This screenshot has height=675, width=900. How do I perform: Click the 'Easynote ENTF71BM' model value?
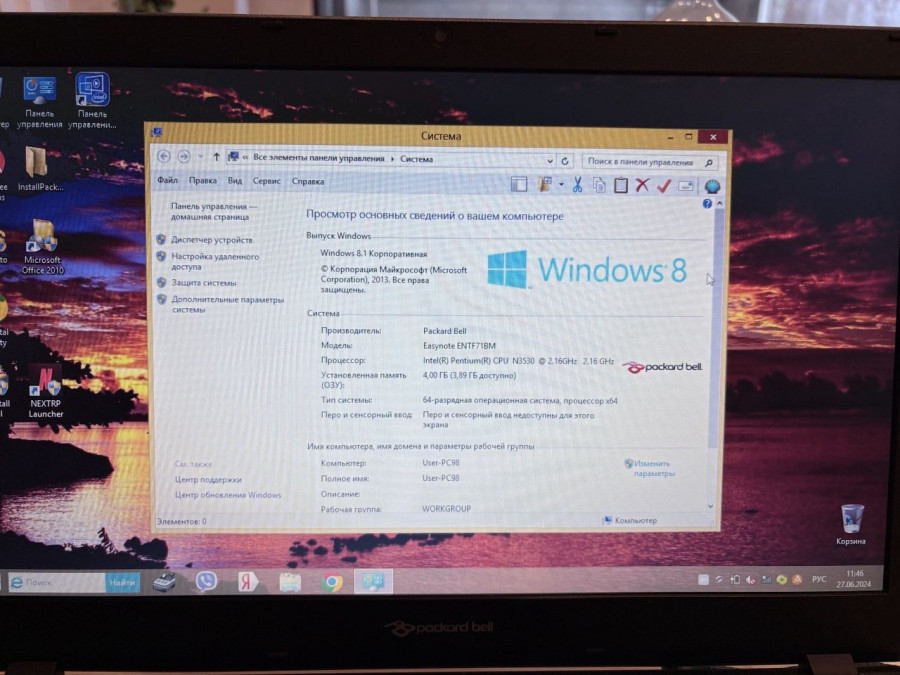(459, 346)
